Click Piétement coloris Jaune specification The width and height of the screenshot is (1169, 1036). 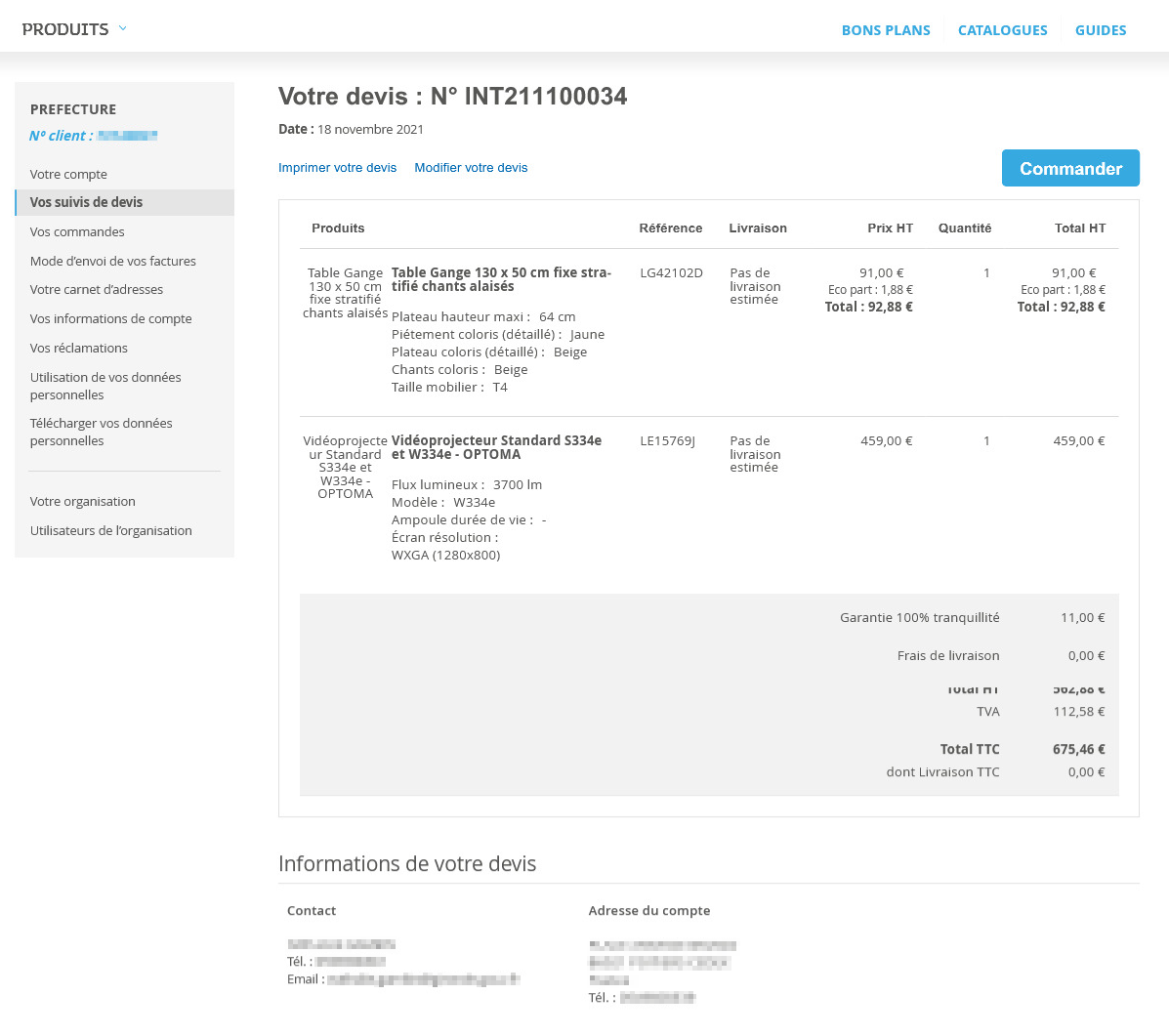(497, 335)
